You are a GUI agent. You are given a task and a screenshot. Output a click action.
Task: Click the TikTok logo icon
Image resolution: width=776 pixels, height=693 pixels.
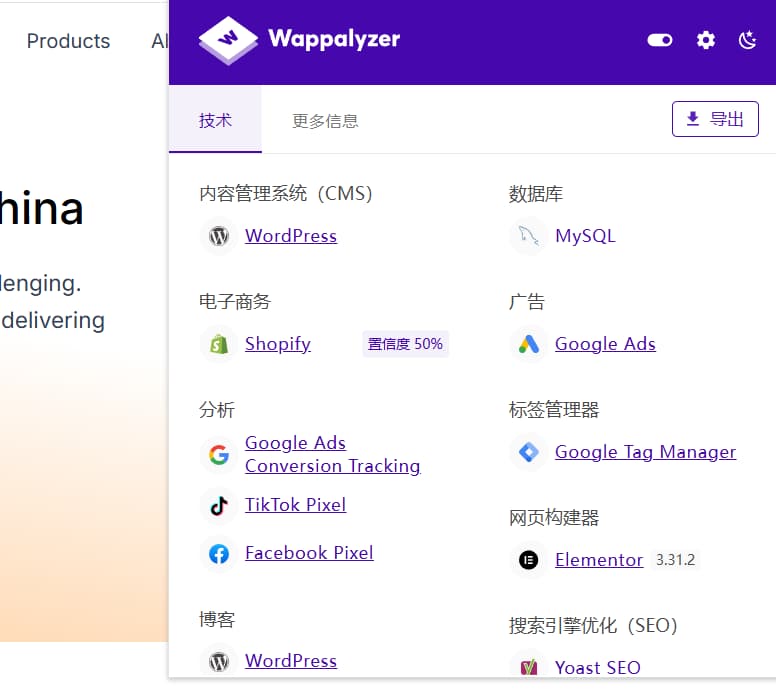point(219,505)
